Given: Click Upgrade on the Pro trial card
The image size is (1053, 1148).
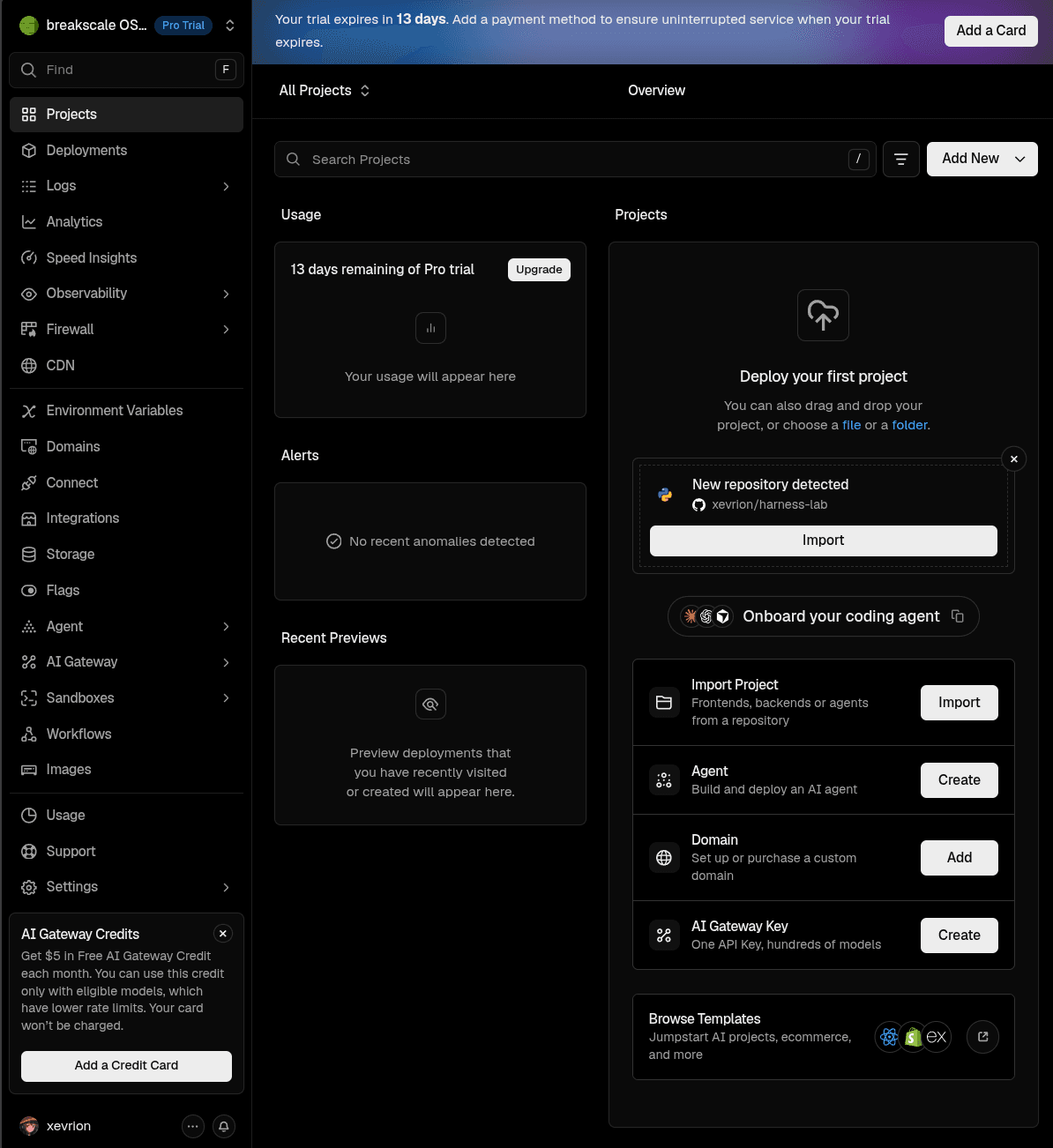Looking at the screenshot, I should [539, 270].
